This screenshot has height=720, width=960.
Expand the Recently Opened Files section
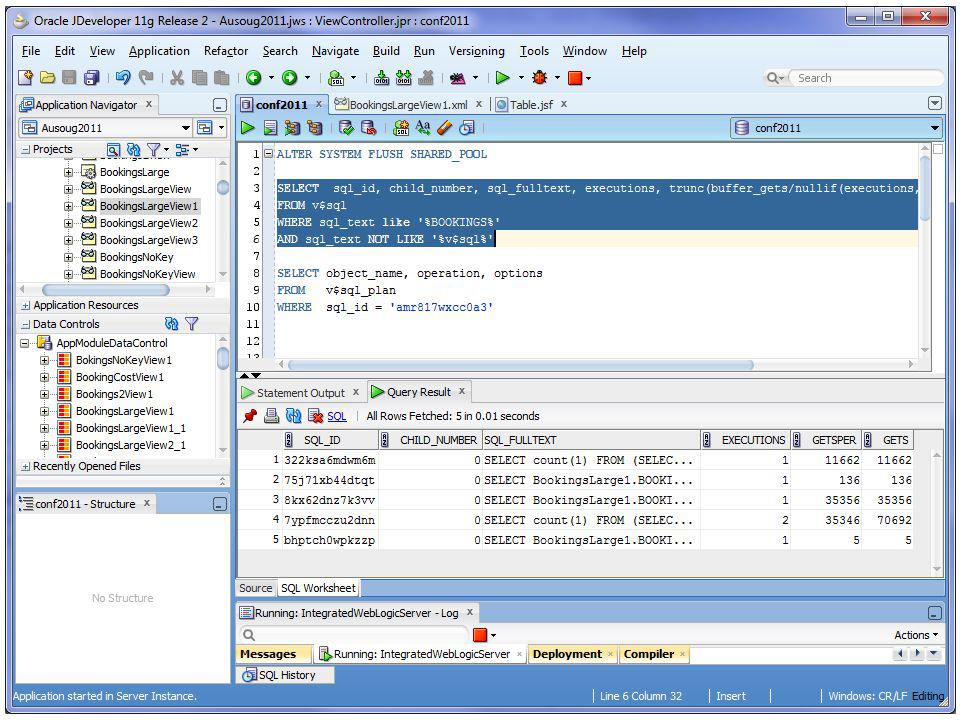coord(26,467)
